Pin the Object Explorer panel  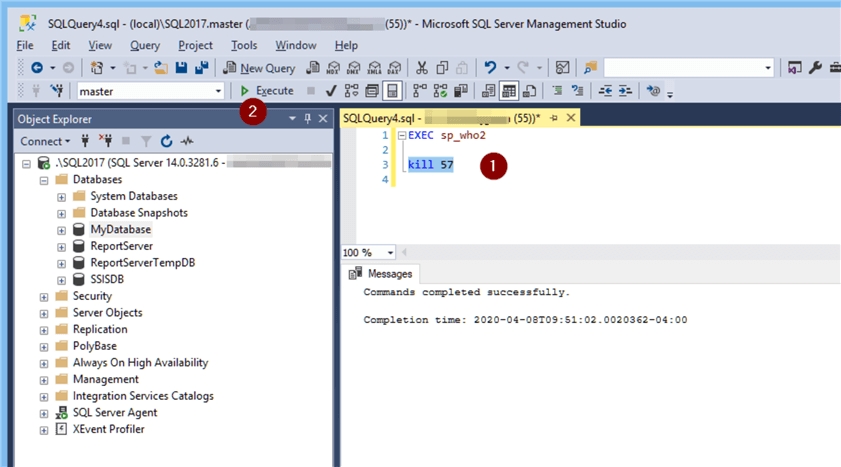coord(307,119)
